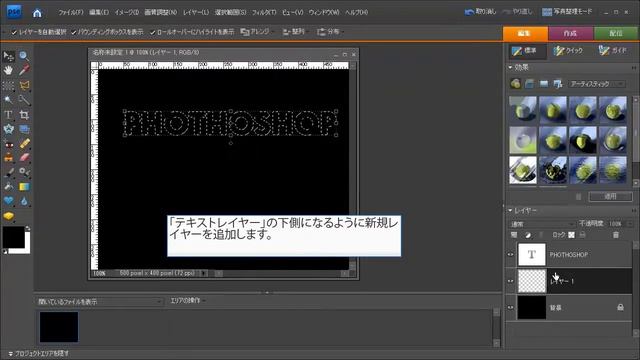
Task: Toggle lock all padlock in Layers panel
Action: [582, 235]
